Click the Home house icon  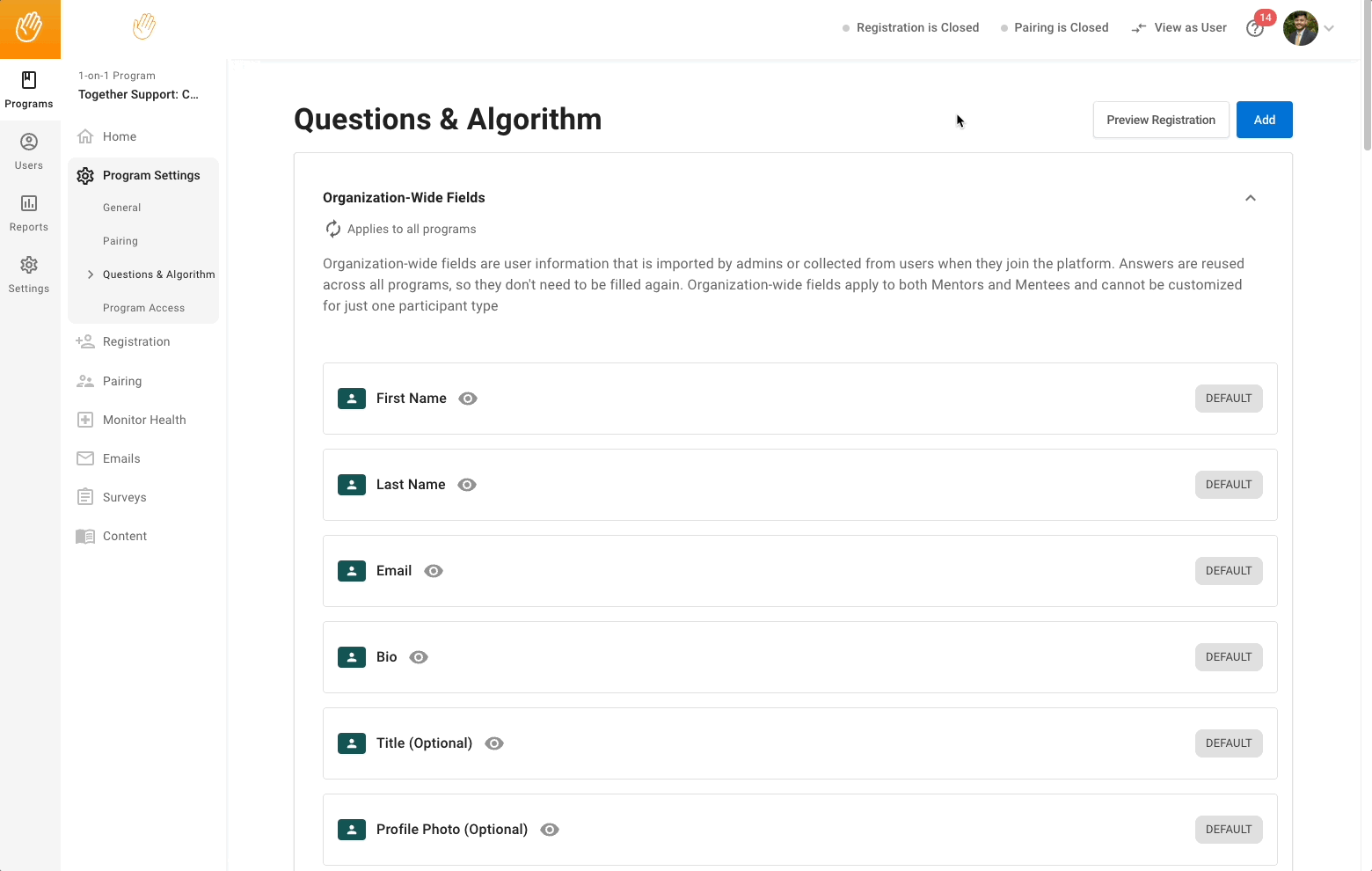[x=85, y=136]
